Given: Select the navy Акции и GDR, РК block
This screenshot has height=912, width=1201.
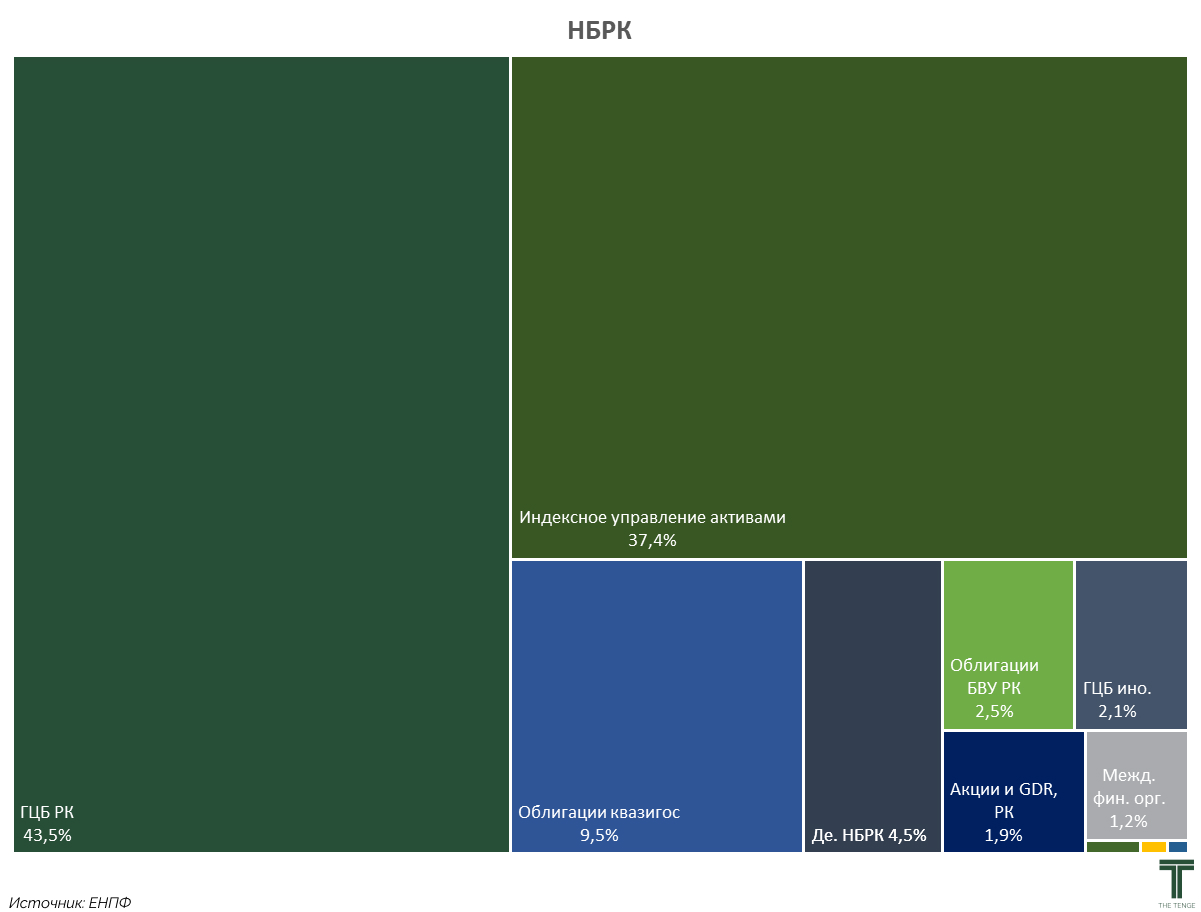Looking at the screenshot, I should pyautogui.click(x=1013, y=770).
